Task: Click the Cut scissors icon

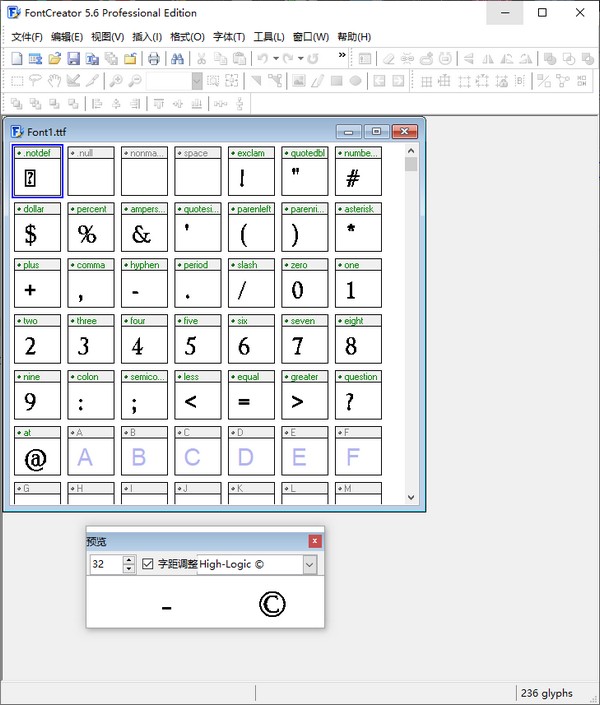Action: 201,58
